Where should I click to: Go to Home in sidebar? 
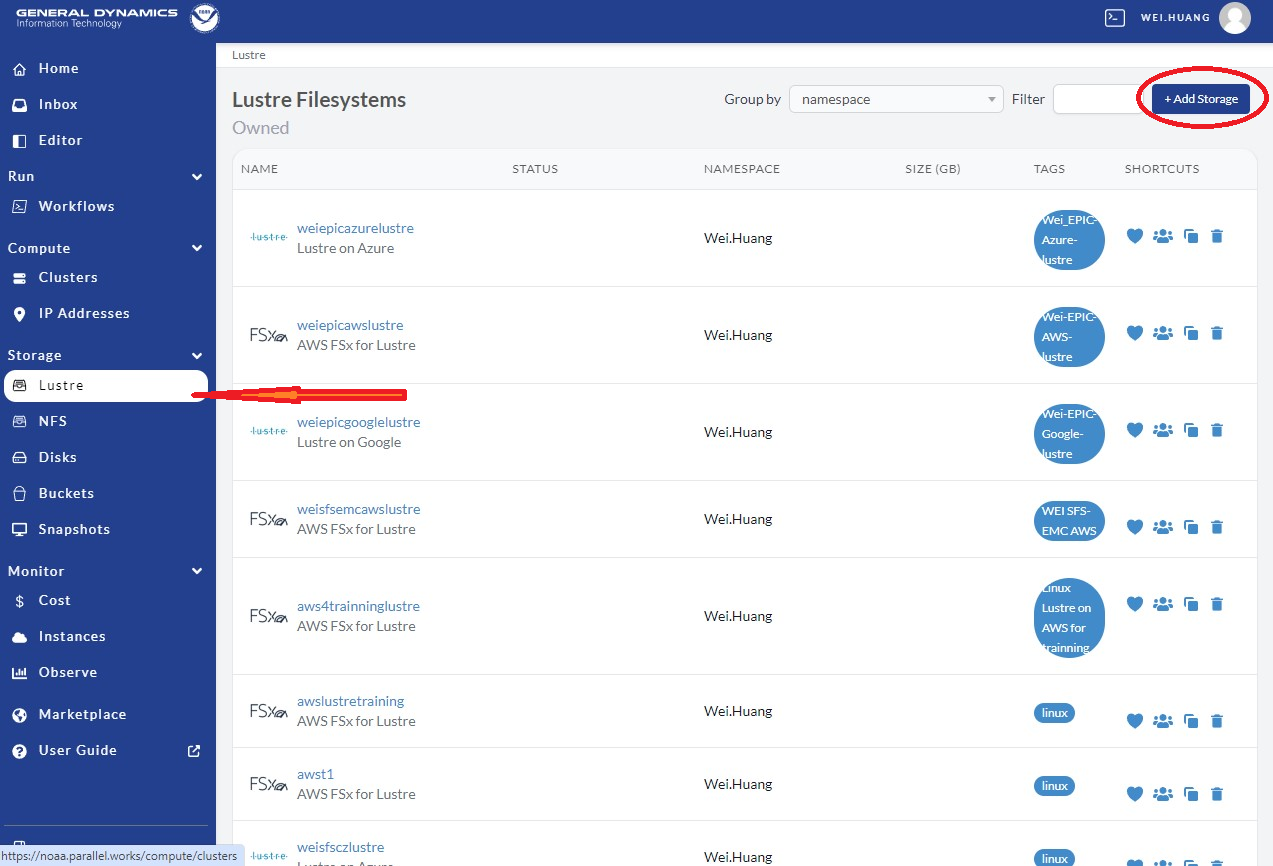pos(58,68)
